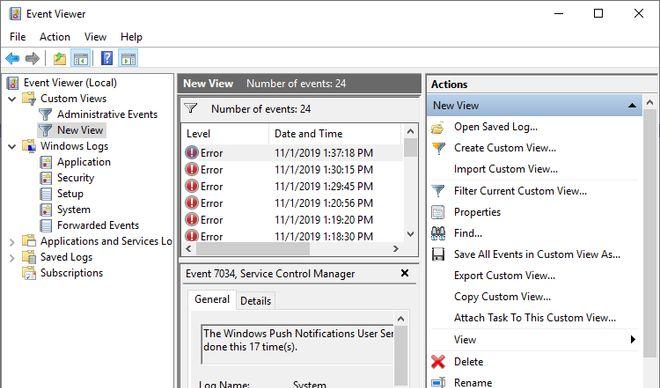Screen dimensions: 660x388
Task: Collapse the Custom Views tree node
Action: point(12,99)
